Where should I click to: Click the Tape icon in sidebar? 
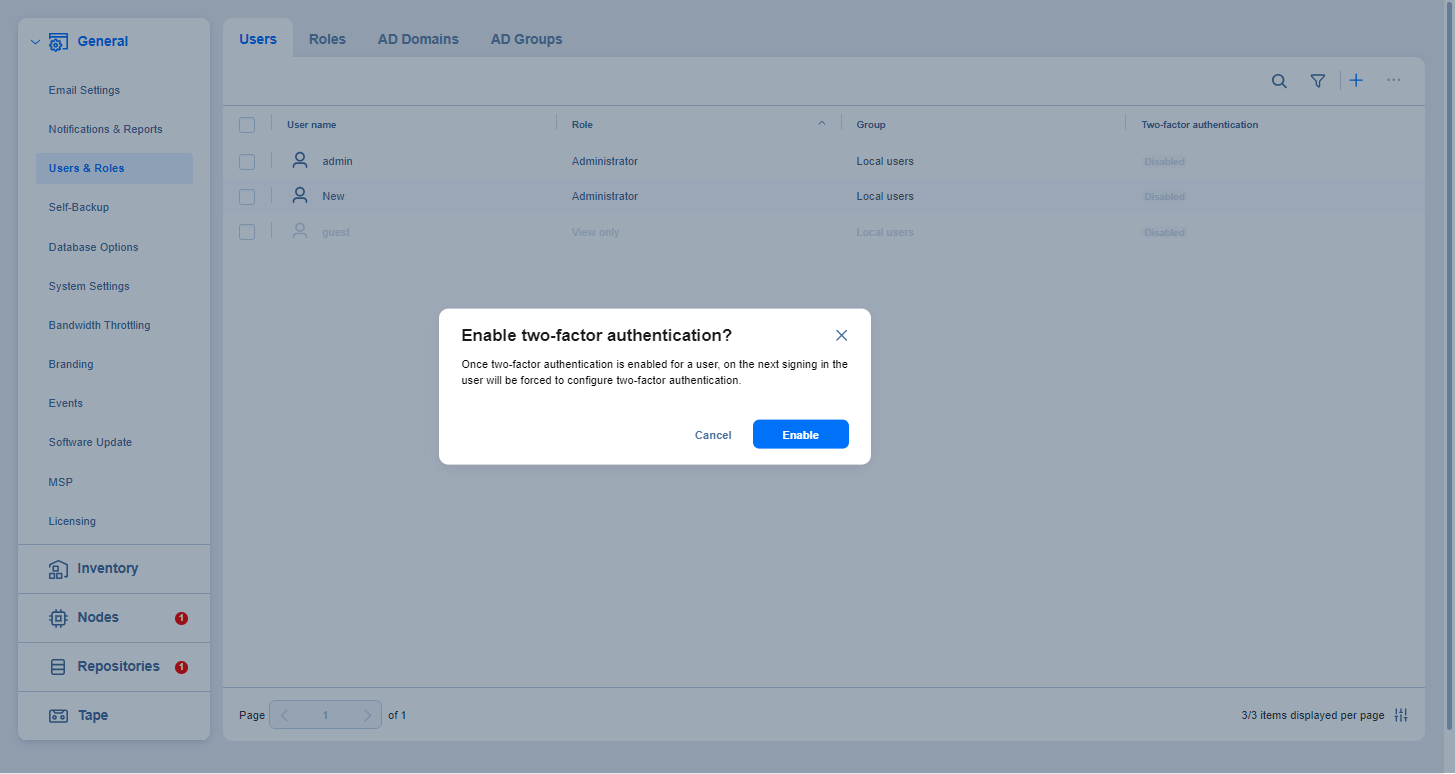tap(58, 716)
